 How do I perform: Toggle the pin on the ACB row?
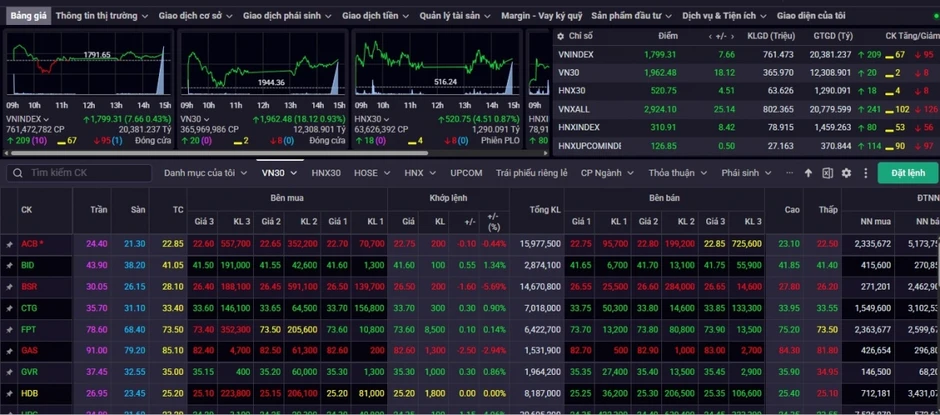point(9,245)
